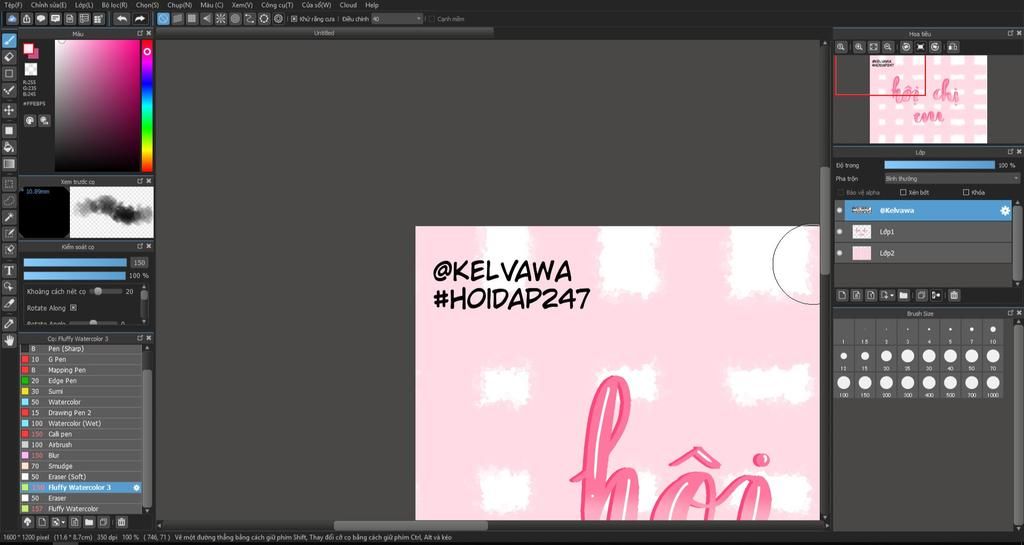1024x545 pixels.
Task: Toggle the Rotate Along checkbox
Action: [x=73, y=307]
